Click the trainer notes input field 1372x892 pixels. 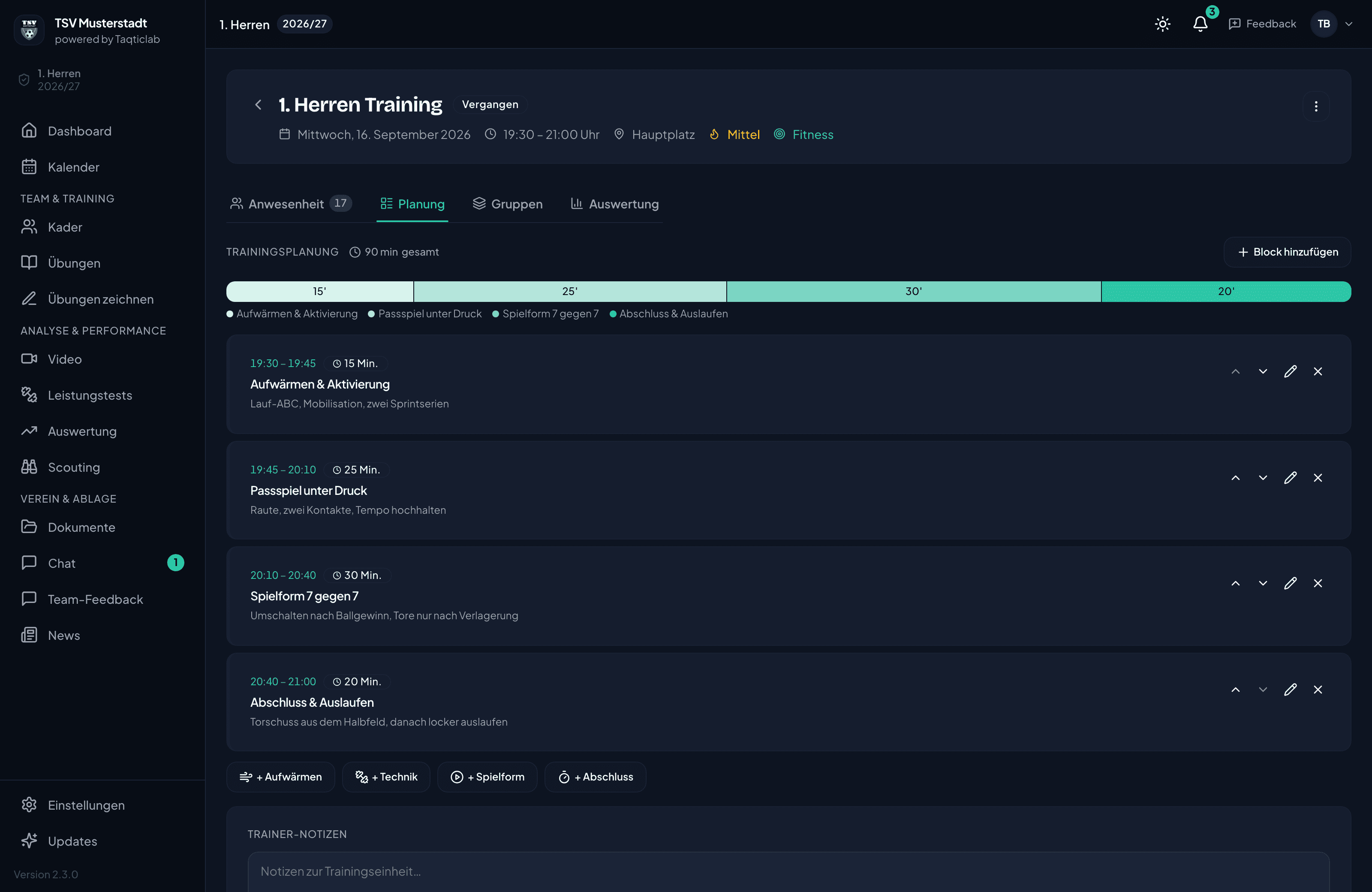(788, 871)
